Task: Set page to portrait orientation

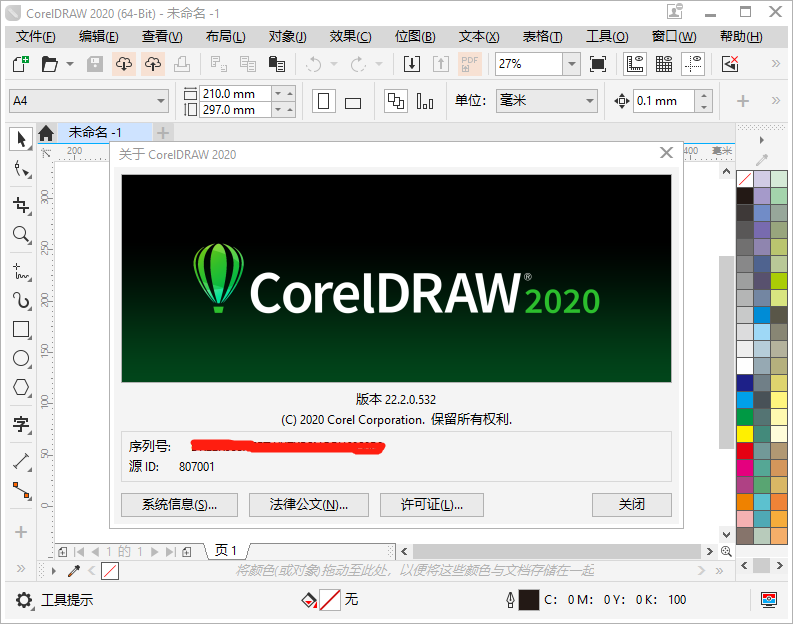Action: pos(324,101)
